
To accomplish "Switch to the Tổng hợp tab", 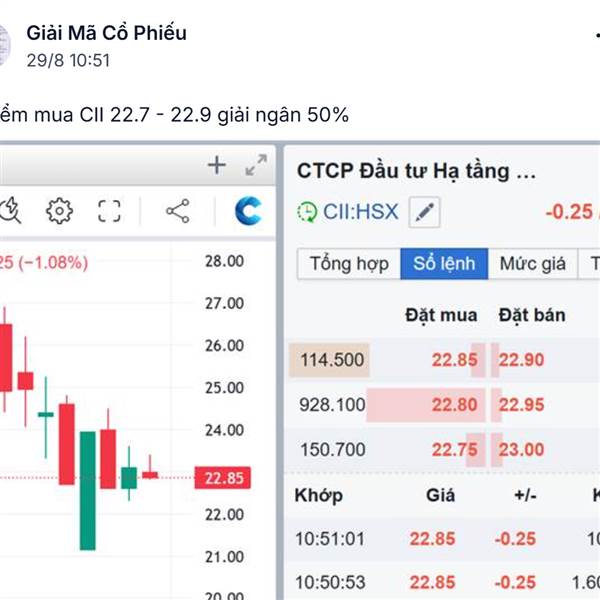I will [x=348, y=264].
